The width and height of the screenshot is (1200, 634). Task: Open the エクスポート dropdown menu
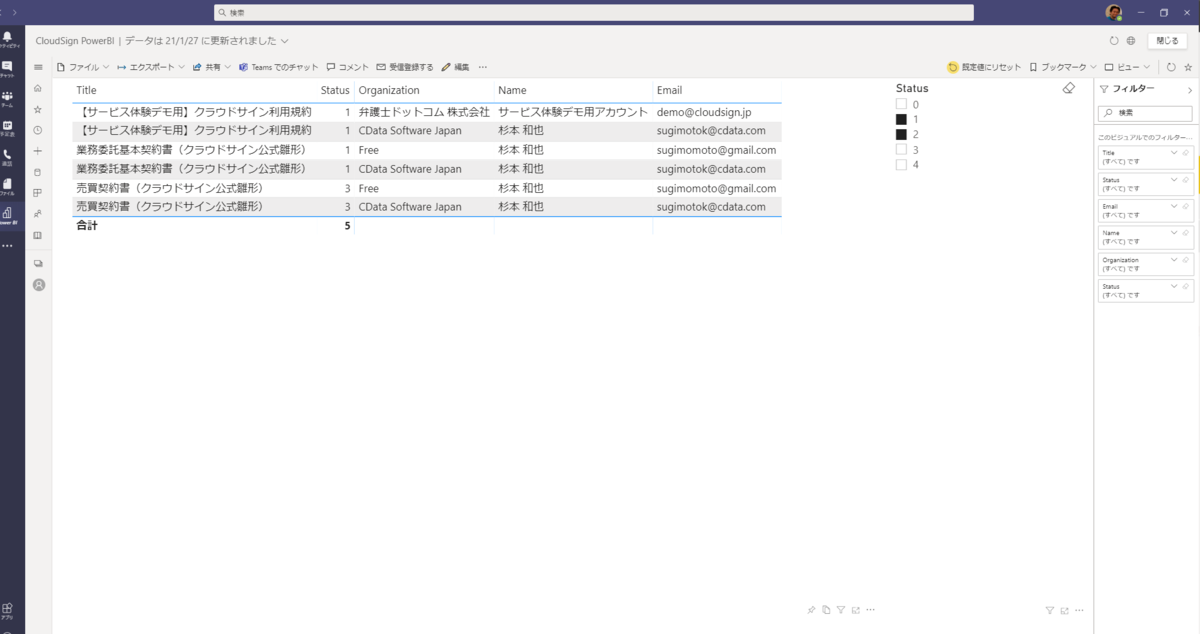151,67
